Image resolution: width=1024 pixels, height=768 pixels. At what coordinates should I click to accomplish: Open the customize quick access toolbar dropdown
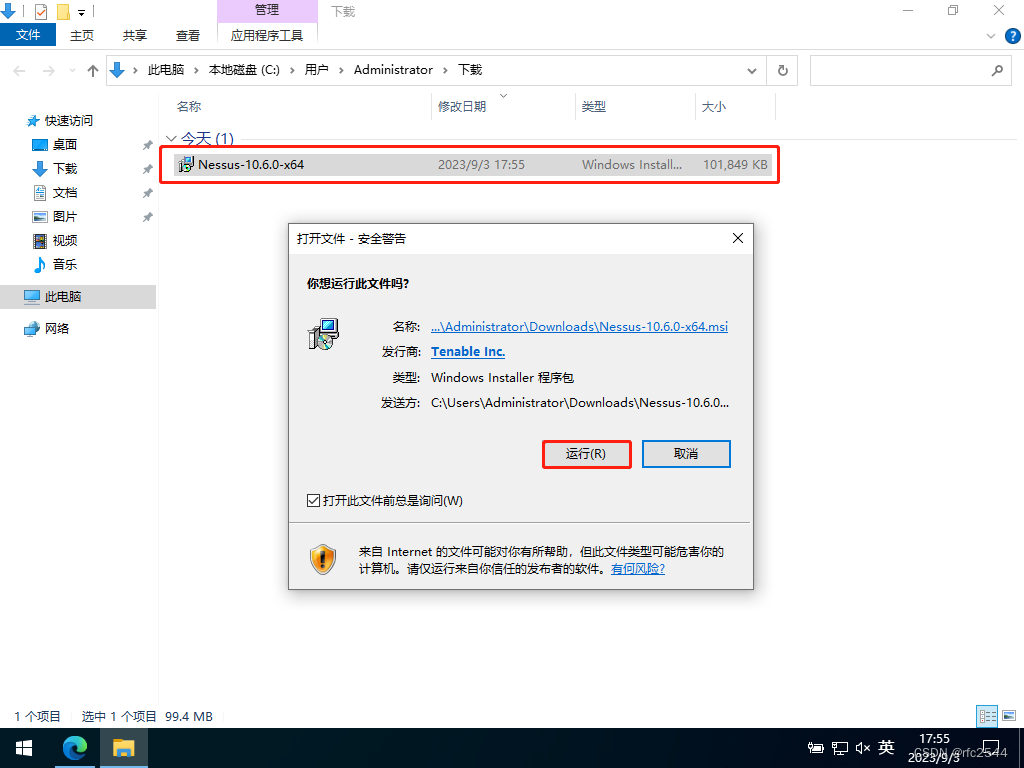tap(82, 12)
